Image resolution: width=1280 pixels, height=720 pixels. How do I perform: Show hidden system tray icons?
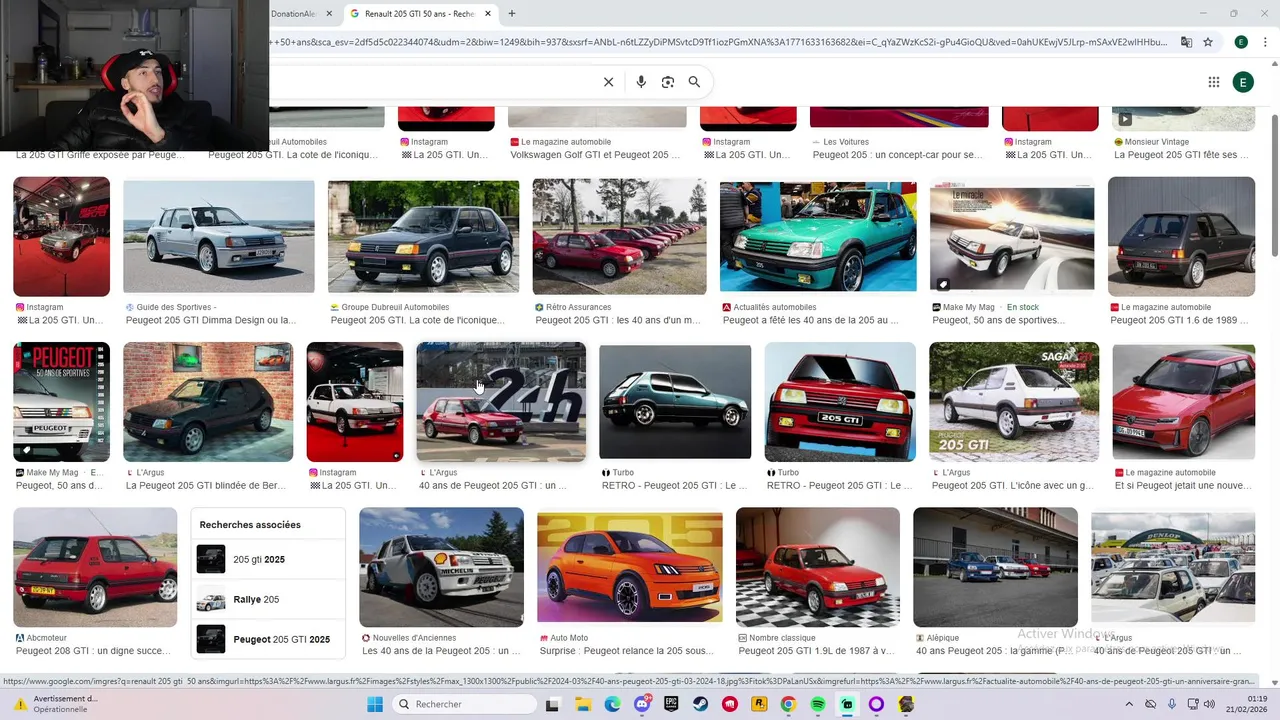tap(1130, 704)
